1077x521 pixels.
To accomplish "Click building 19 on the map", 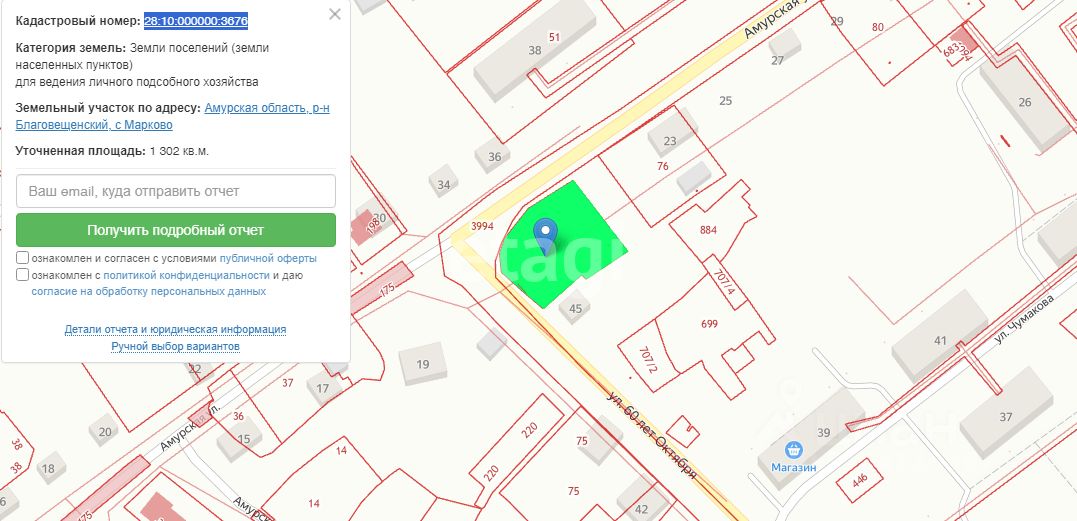I will [423, 364].
